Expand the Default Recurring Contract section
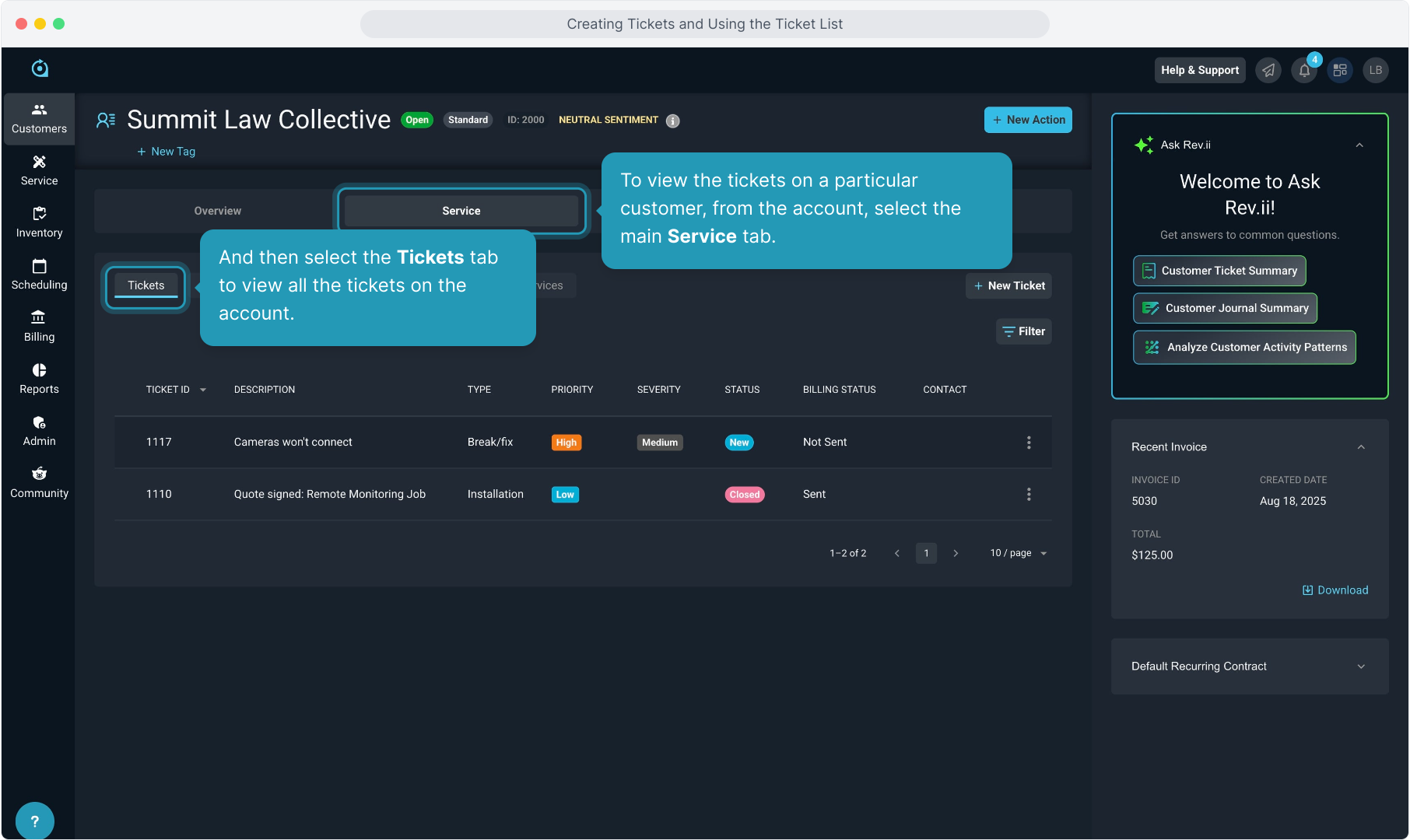The width and height of the screenshot is (1410, 840). 1361,667
